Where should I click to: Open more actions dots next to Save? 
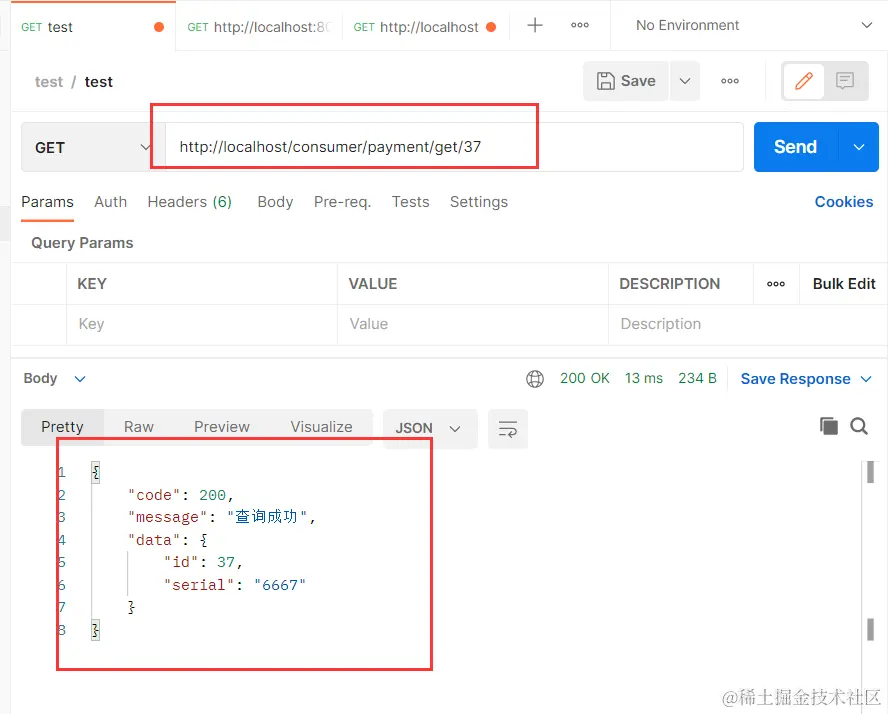pyautogui.click(x=729, y=81)
